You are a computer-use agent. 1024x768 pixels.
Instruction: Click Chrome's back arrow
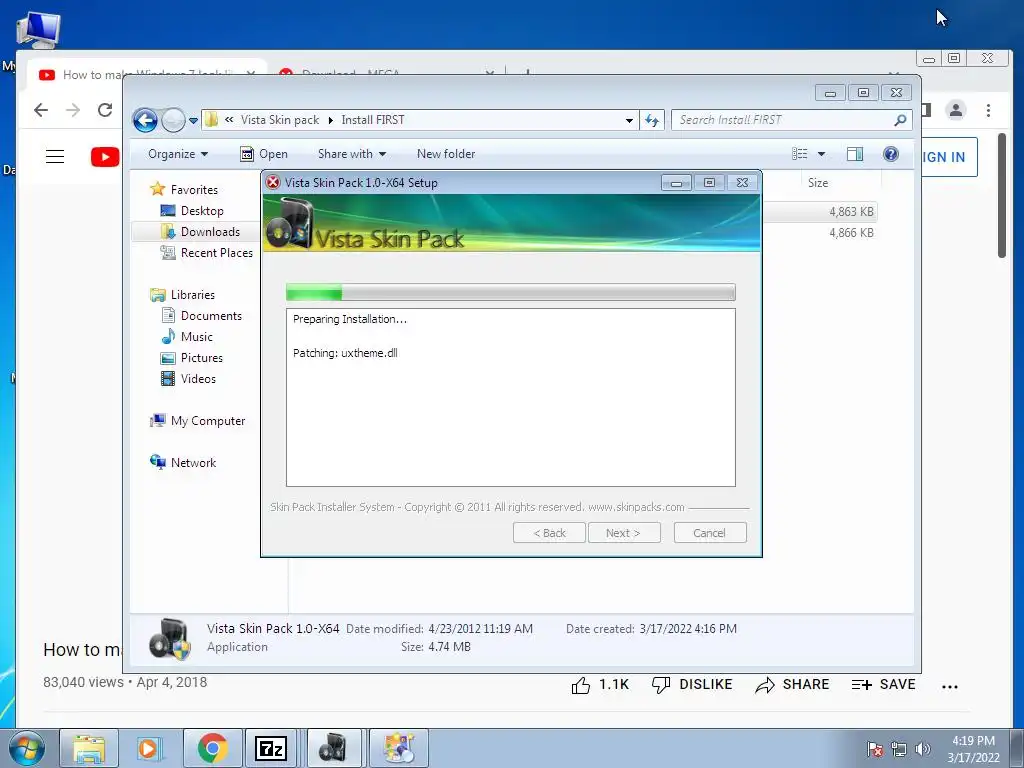pyautogui.click(x=41, y=110)
